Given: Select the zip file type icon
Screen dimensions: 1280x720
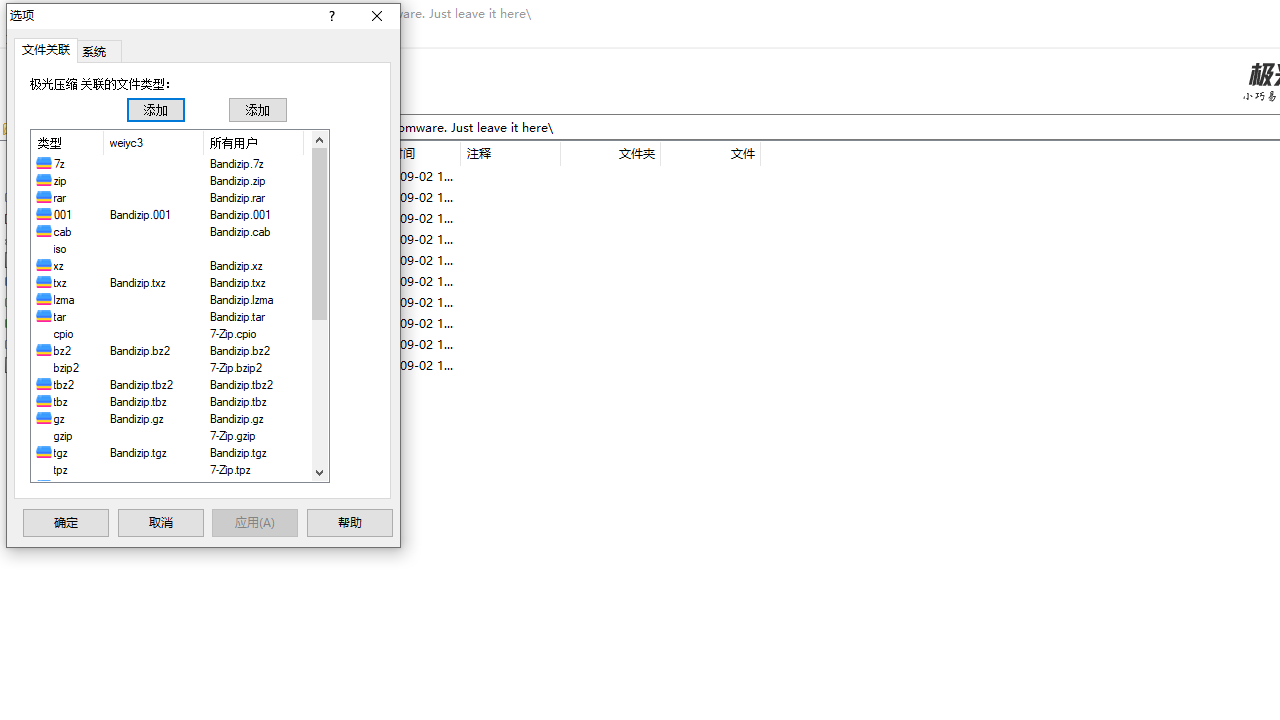Looking at the screenshot, I should 44,180.
